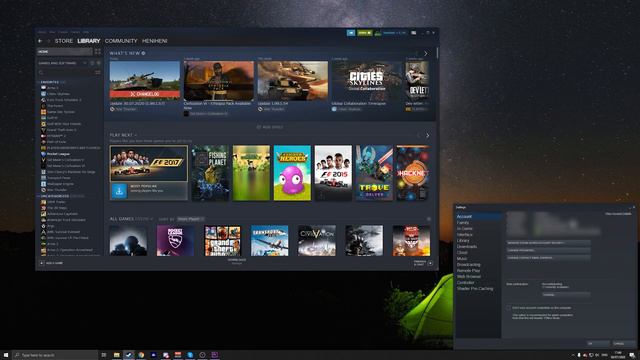Screen dimensions: 640x360
Task: Select War Thunder in favorites list
Action: pyautogui.click(x=56, y=190)
